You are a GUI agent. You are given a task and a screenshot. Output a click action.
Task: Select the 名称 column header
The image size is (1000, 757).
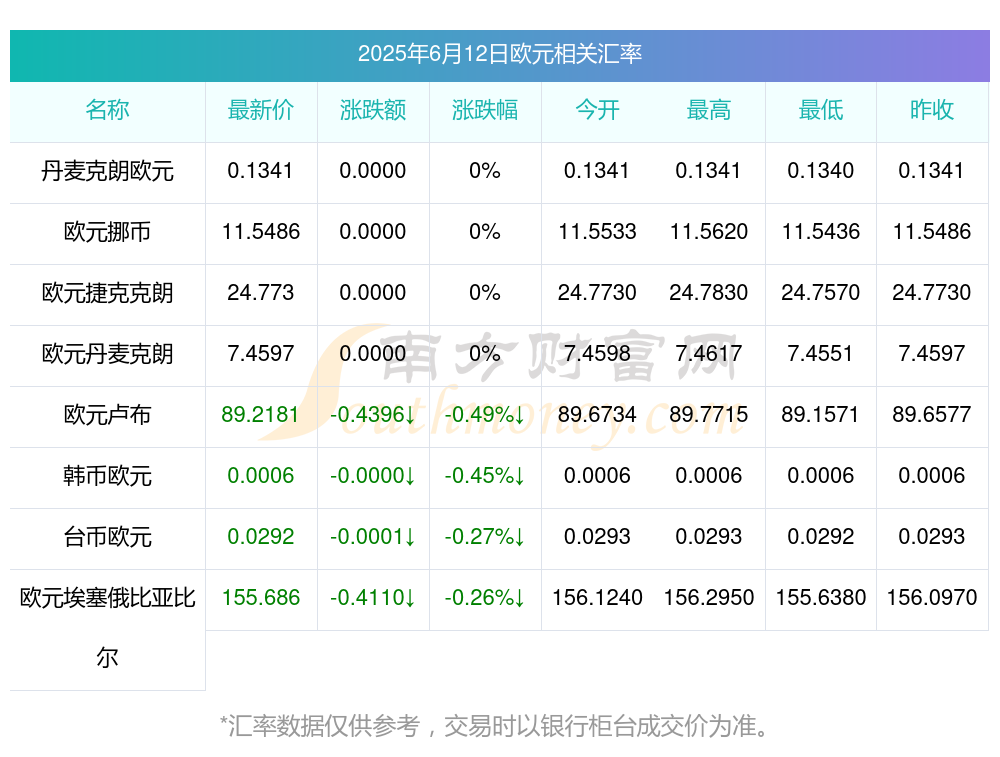click(107, 110)
